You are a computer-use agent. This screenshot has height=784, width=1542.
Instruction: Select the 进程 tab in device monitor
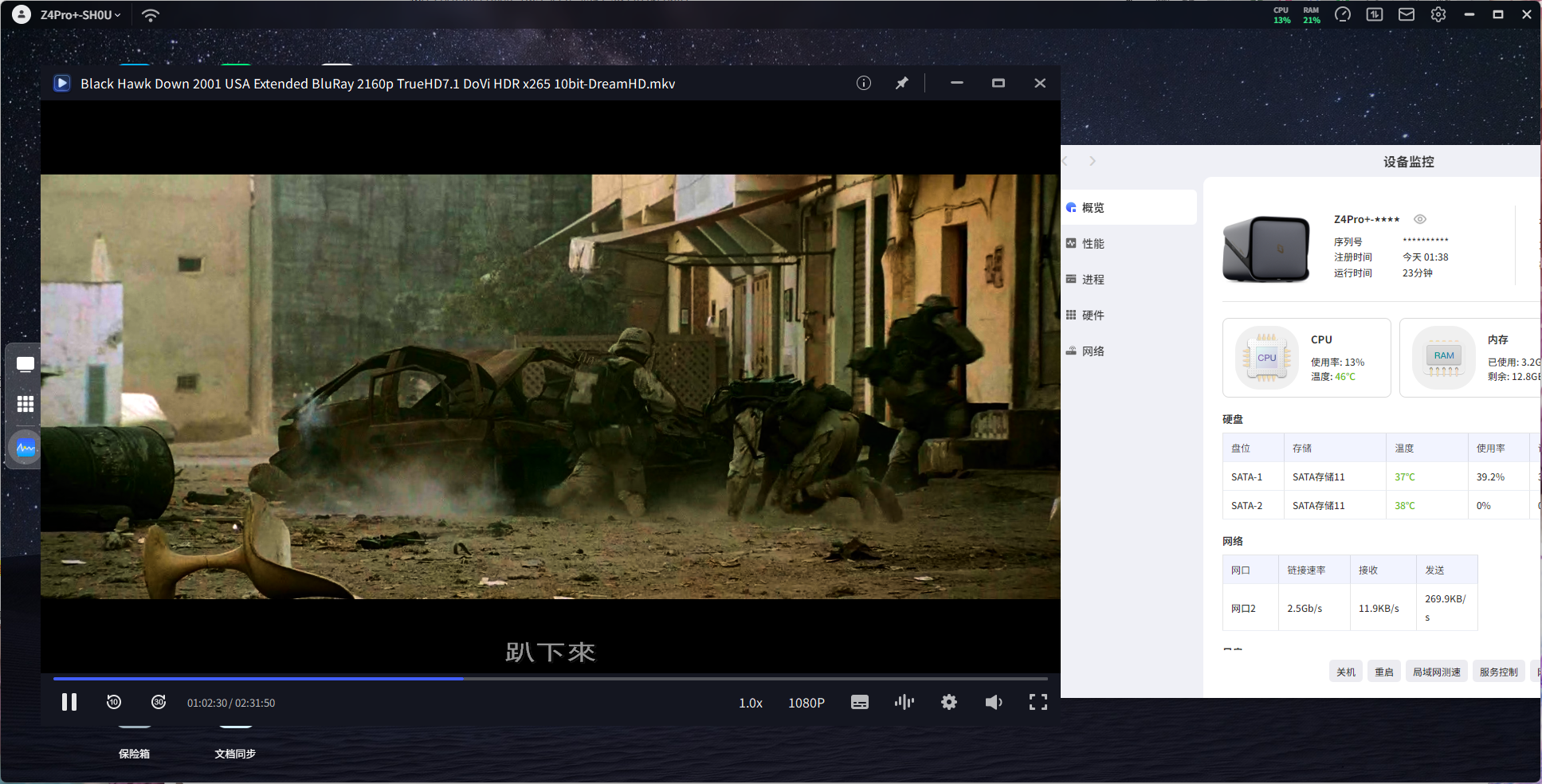[1129, 279]
